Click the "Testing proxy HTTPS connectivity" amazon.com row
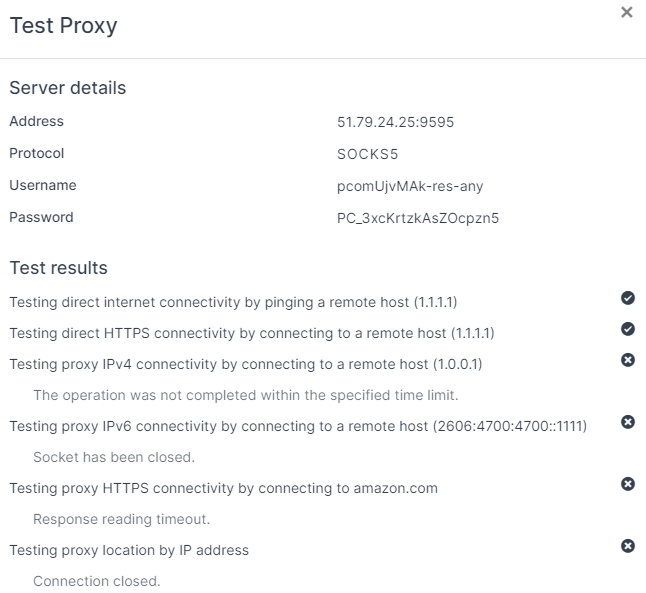 pos(223,488)
